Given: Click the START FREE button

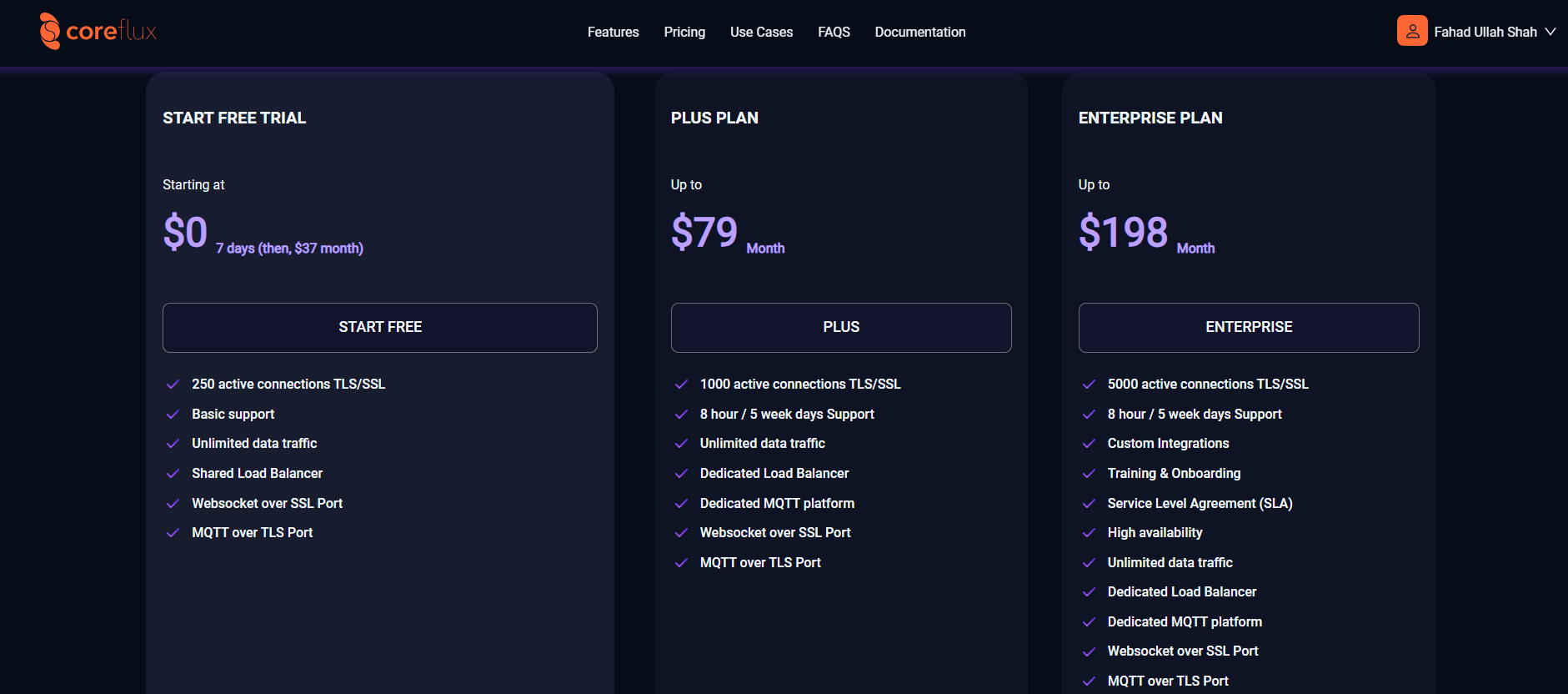Looking at the screenshot, I should coord(380,327).
